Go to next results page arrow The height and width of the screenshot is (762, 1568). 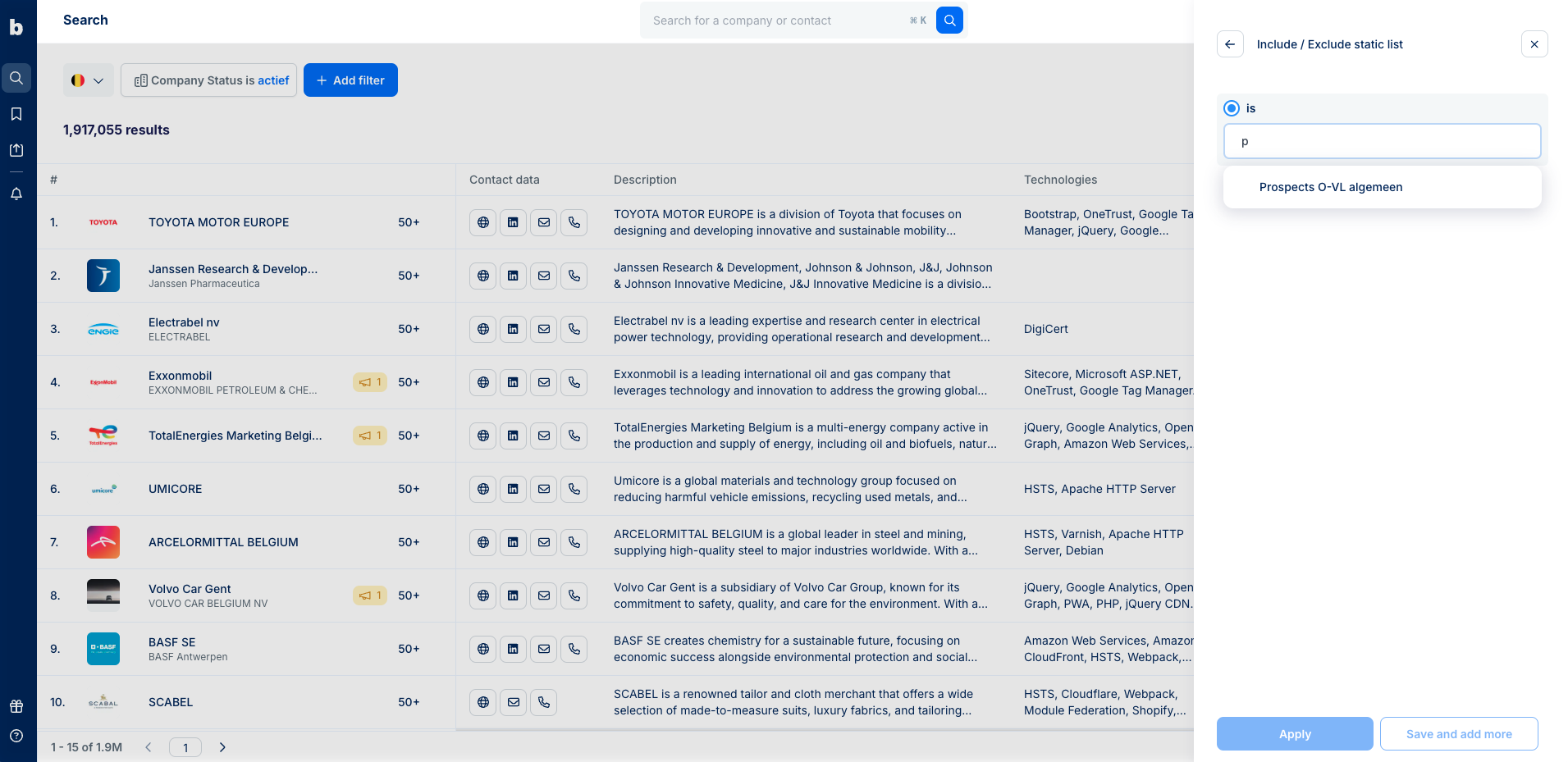tap(222, 747)
